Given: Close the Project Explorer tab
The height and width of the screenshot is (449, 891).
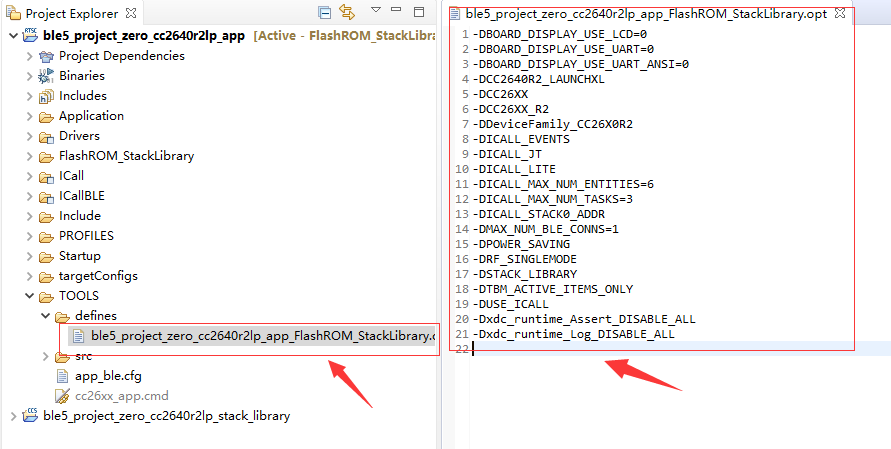Looking at the screenshot, I should point(130,13).
